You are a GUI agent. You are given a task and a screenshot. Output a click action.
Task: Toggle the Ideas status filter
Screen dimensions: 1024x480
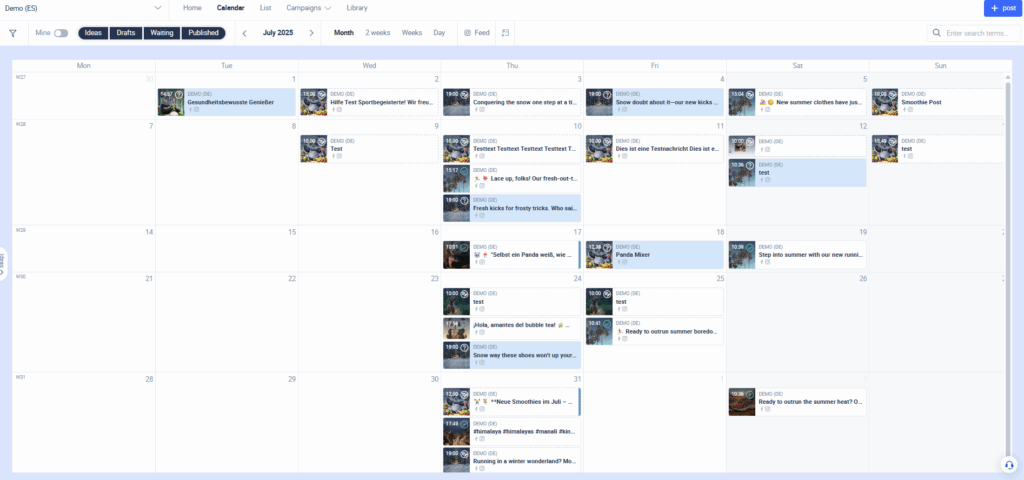[x=93, y=33]
